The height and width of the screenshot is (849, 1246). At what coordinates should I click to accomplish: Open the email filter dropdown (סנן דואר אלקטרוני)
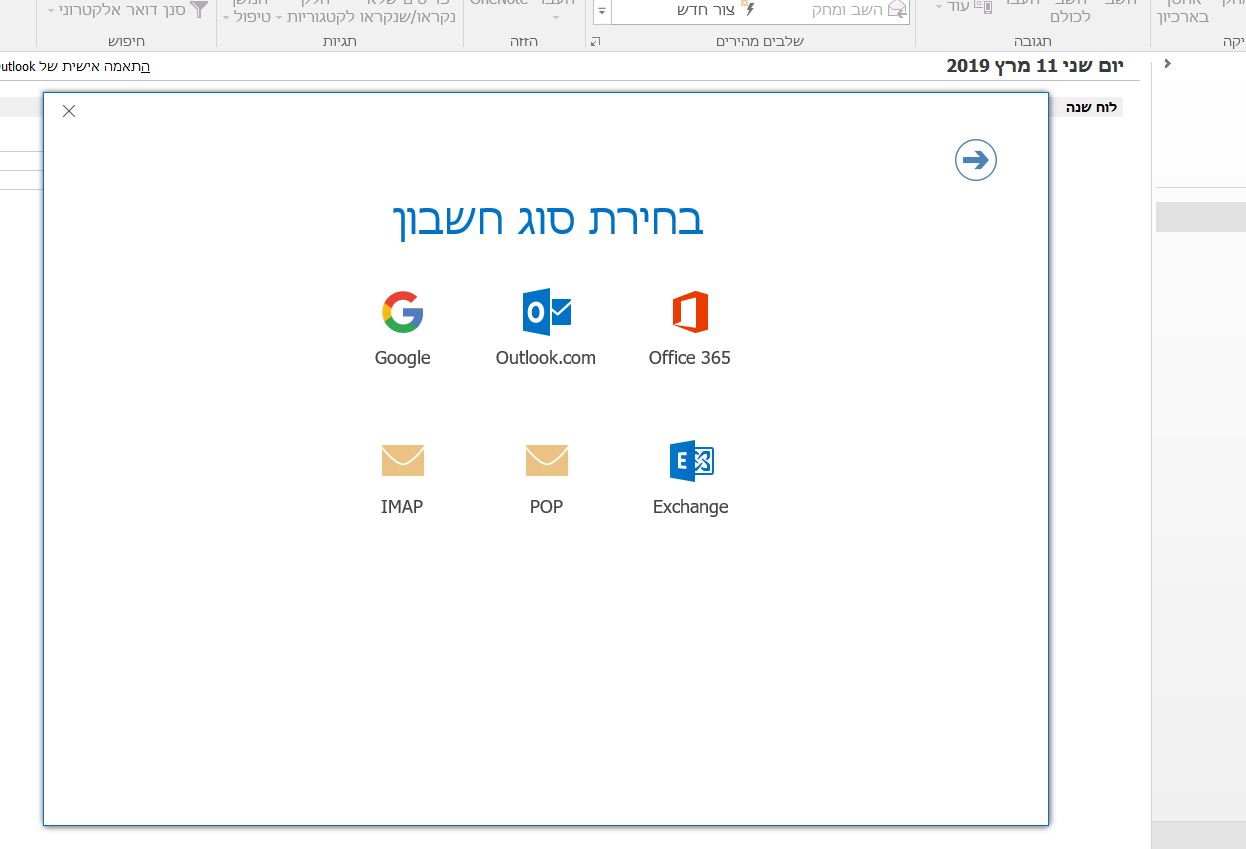pos(129,10)
